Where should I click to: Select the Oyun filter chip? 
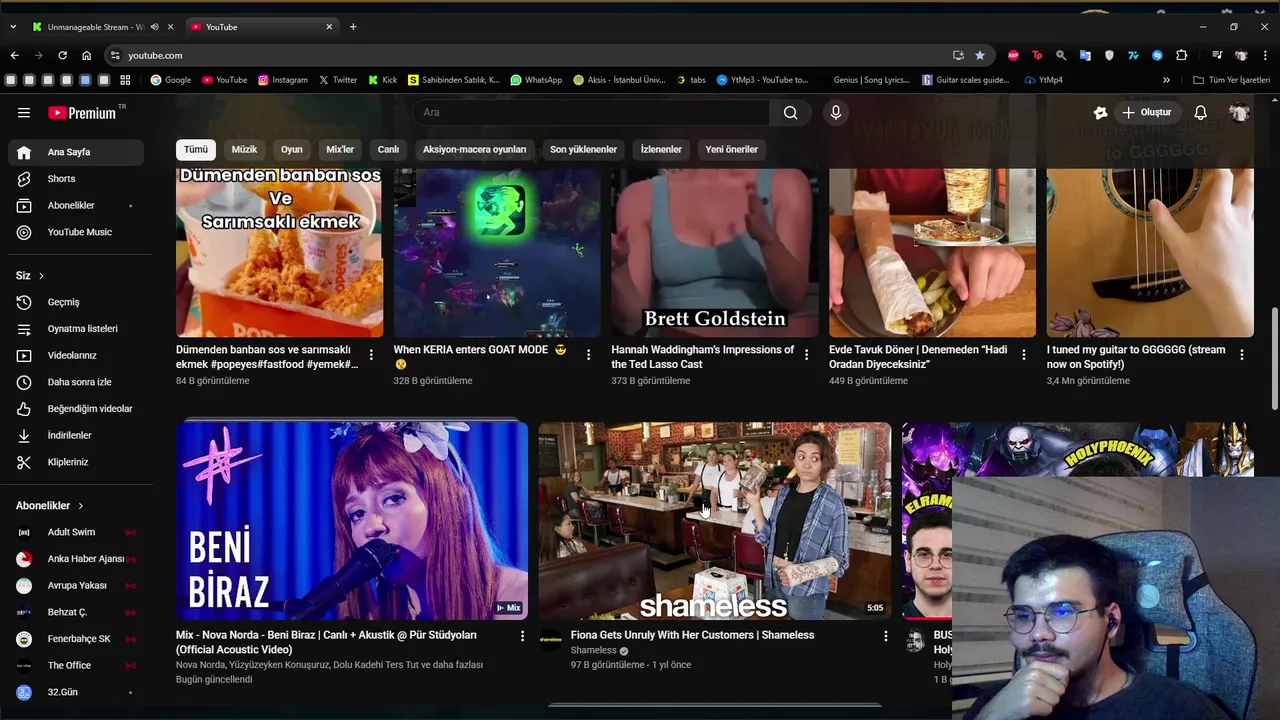(292, 149)
